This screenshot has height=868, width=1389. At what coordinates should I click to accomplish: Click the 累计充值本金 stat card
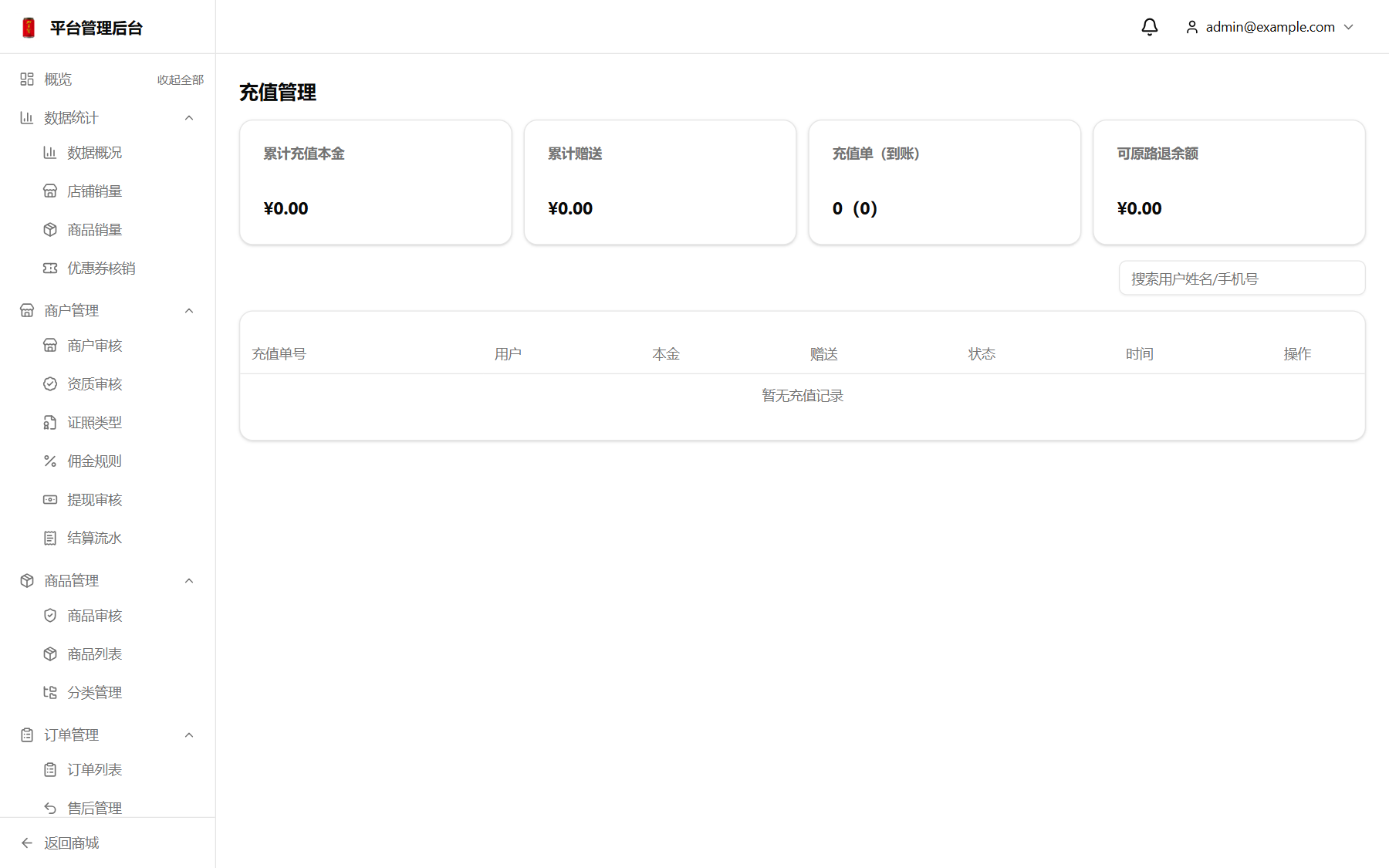coord(376,182)
